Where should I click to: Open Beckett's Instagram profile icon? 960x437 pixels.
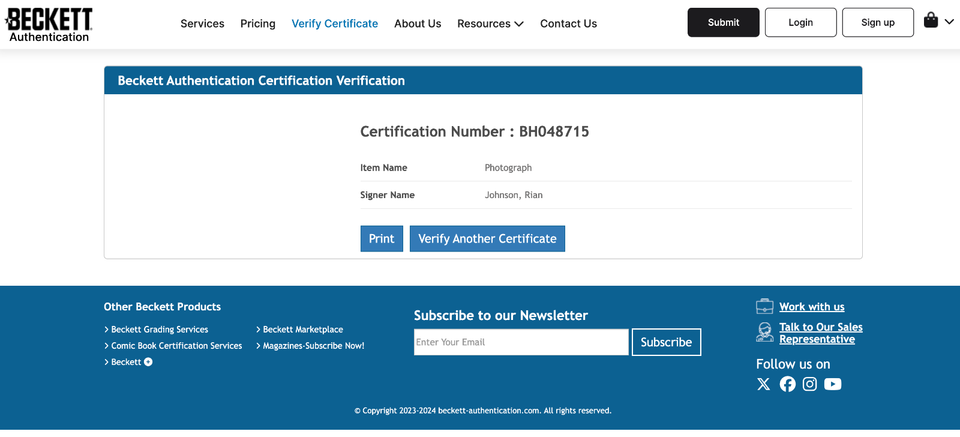810,384
